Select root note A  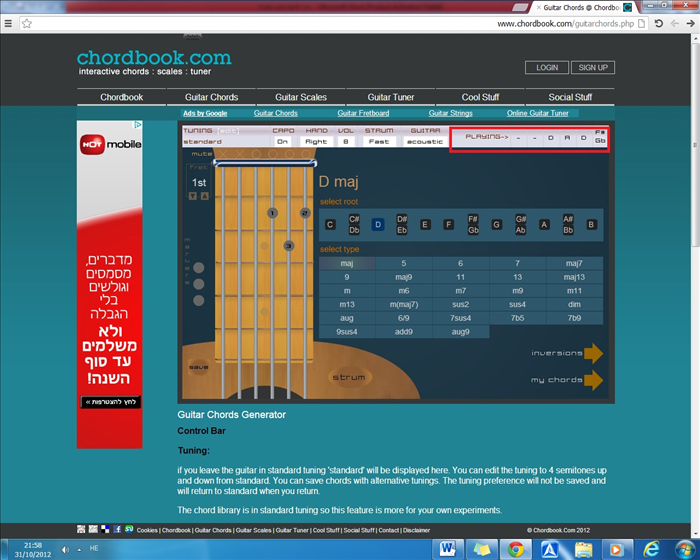[544, 225]
